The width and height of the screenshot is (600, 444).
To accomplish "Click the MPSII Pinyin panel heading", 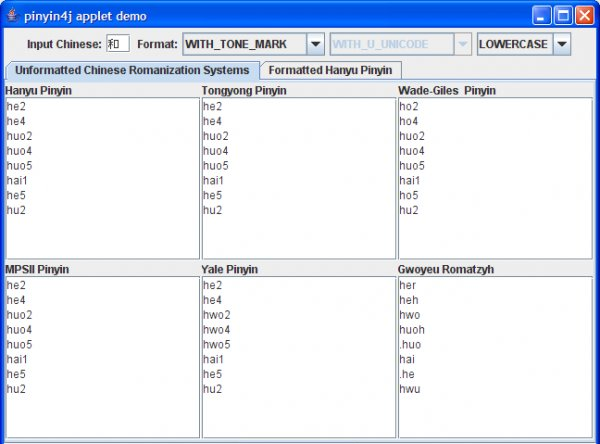I will tap(37, 269).
